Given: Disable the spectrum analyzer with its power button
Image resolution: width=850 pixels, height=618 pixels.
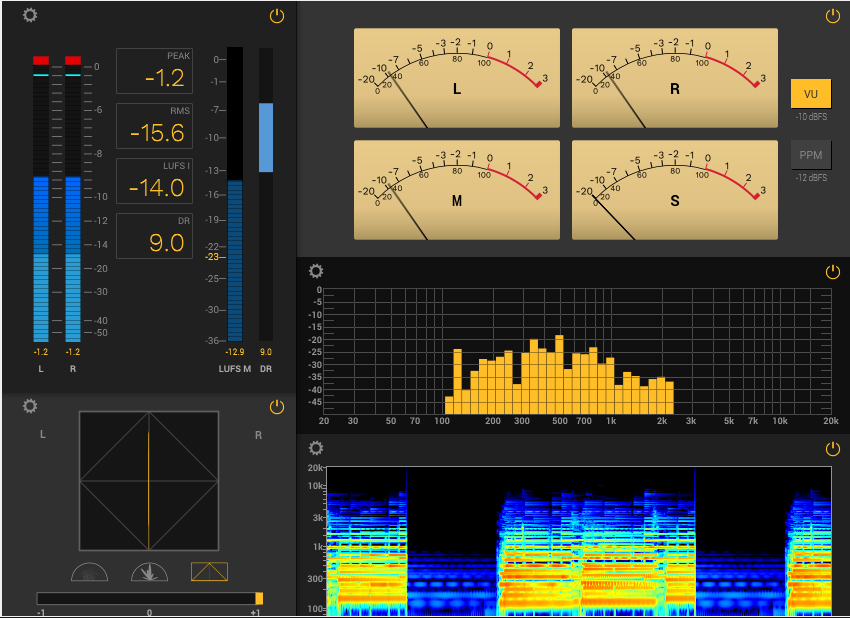Looking at the screenshot, I should tap(832, 272).
